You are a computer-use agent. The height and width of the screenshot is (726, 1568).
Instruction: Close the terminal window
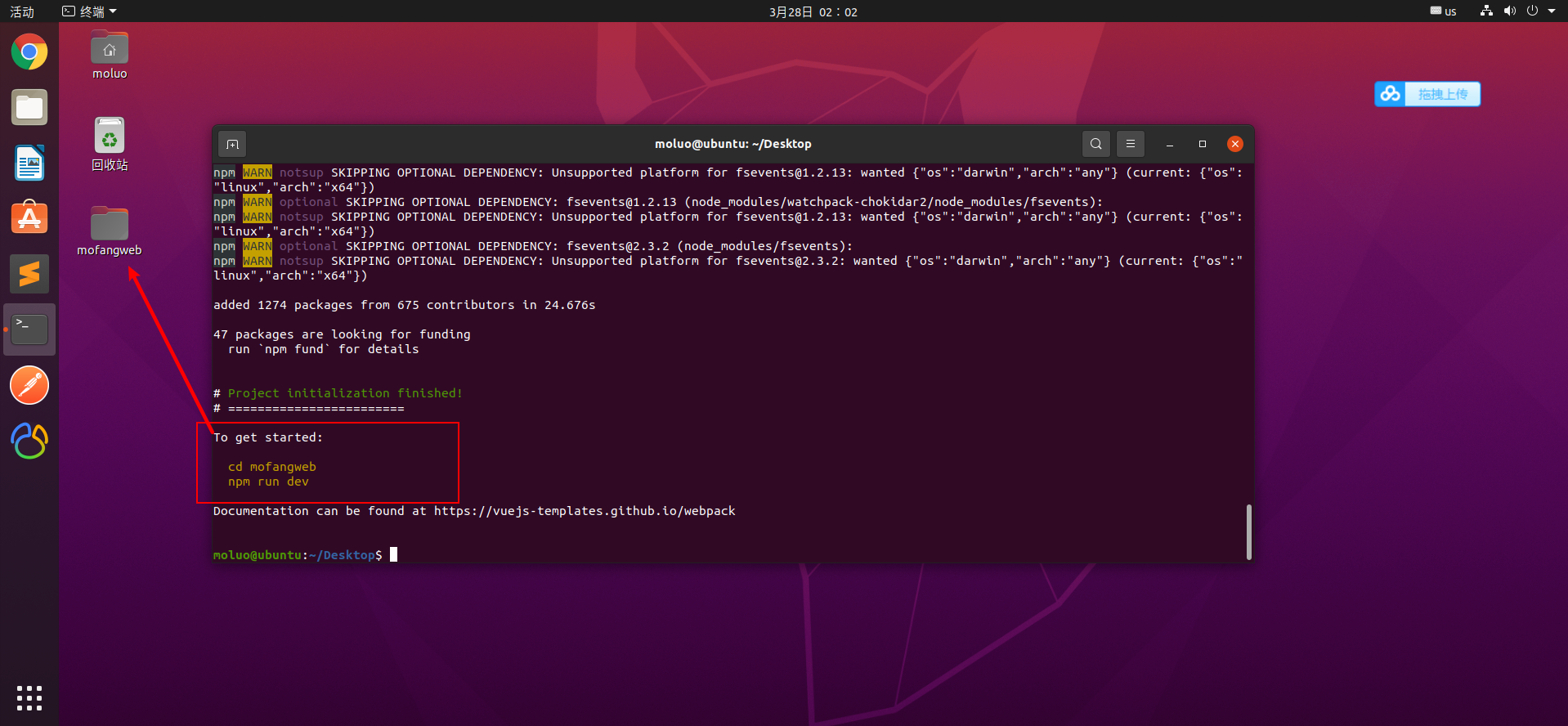pyautogui.click(x=1235, y=144)
